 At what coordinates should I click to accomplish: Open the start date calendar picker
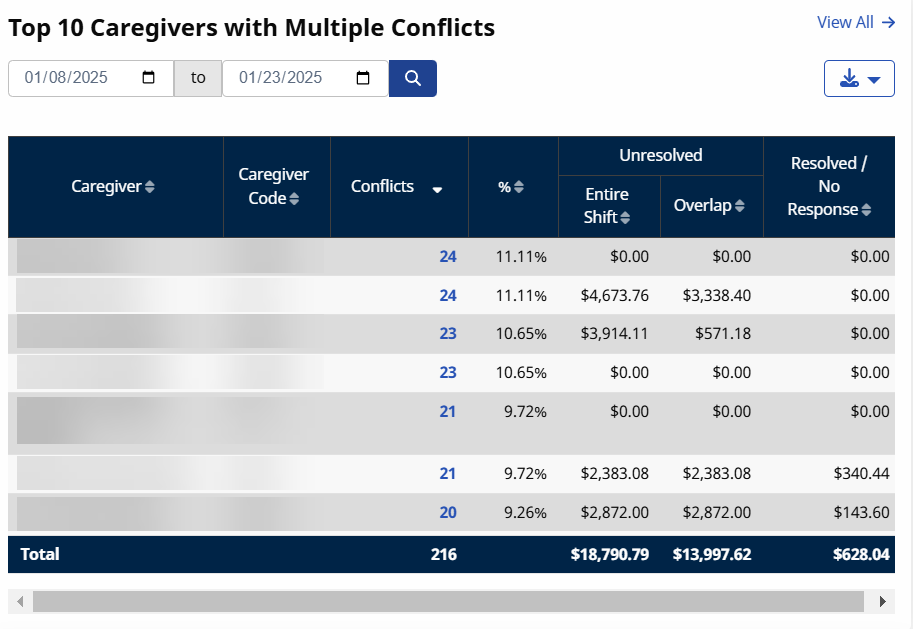(x=149, y=78)
